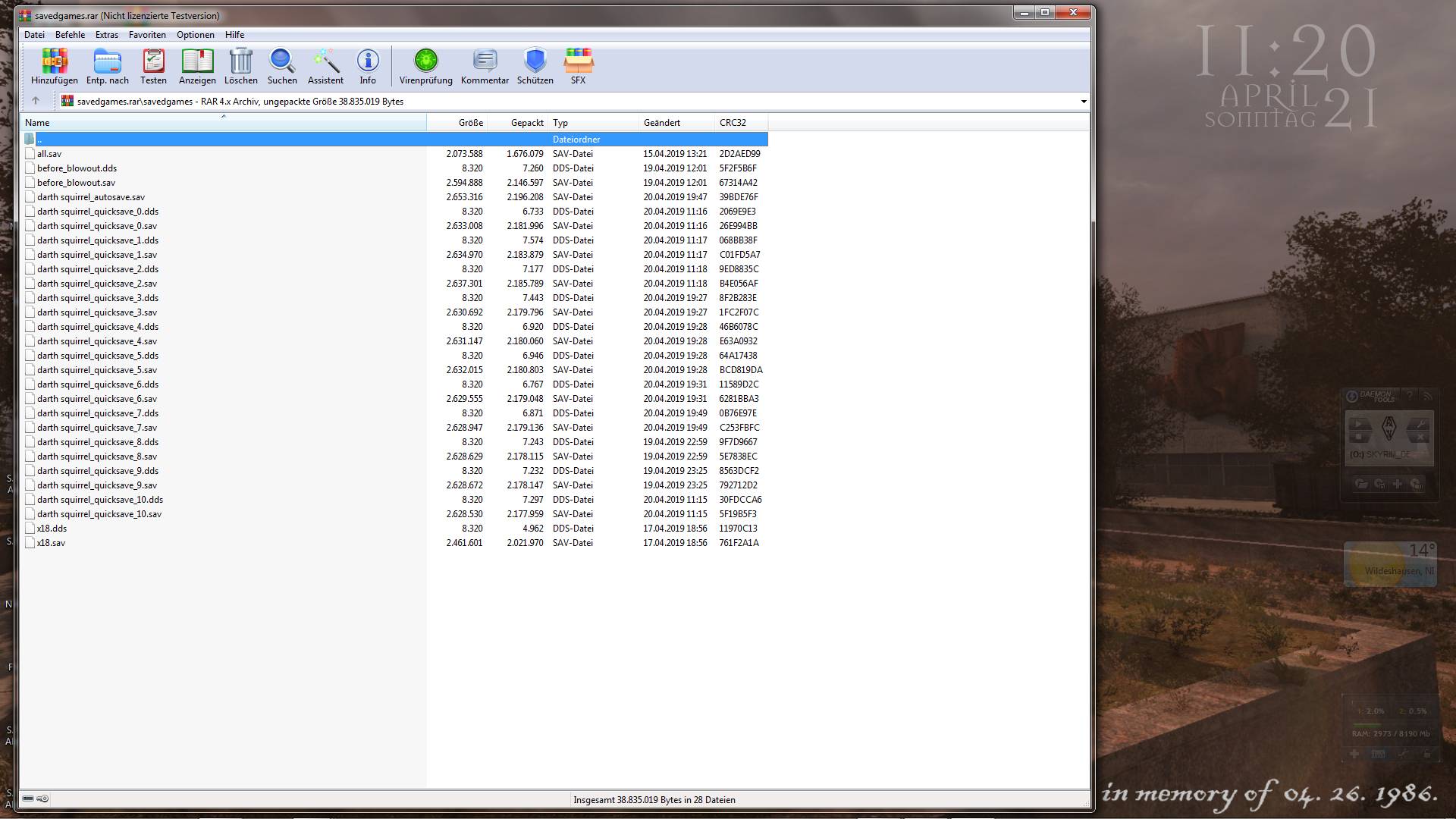The height and width of the screenshot is (819, 1456).
Task: Sort files by Größe column header
Action: point(470,123)
